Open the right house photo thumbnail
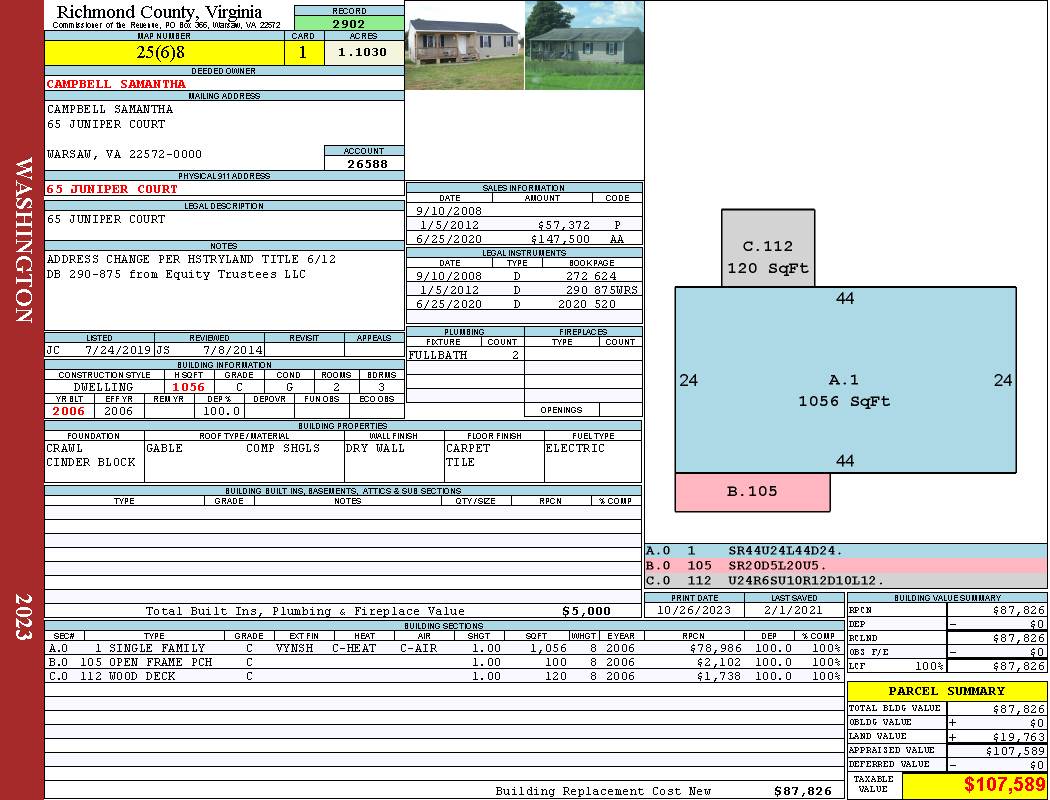This screenshot has width=1050, height=800. [x=585, y=45]
